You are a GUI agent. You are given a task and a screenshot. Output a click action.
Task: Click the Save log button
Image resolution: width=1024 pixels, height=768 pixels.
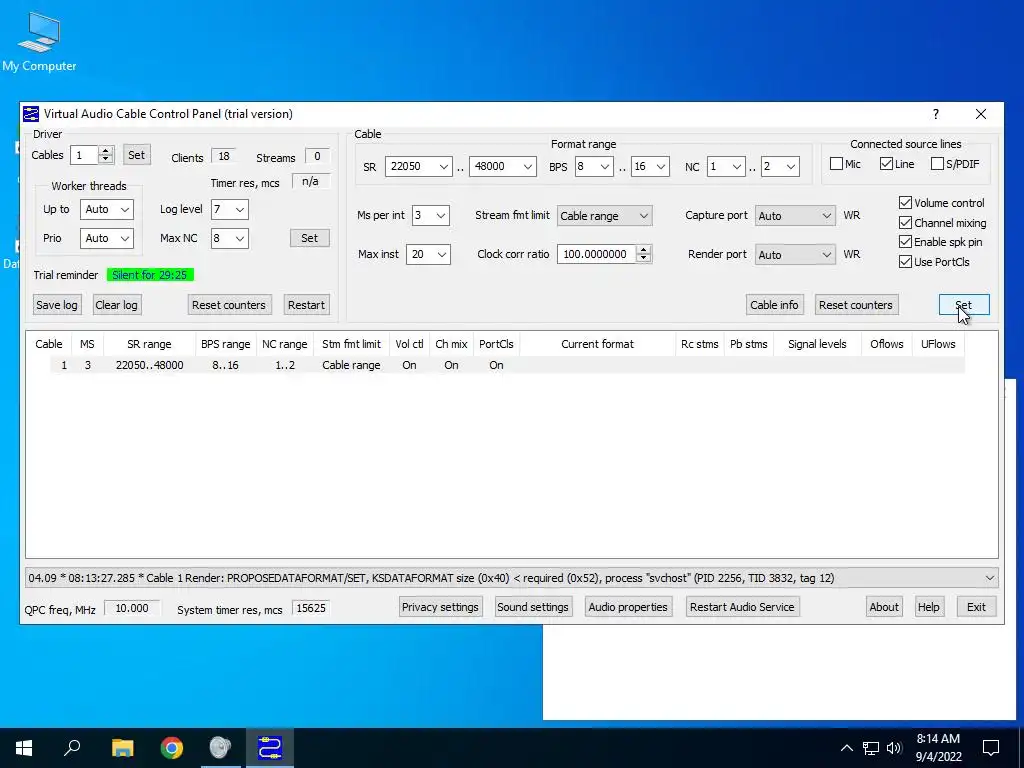point(57,305)
